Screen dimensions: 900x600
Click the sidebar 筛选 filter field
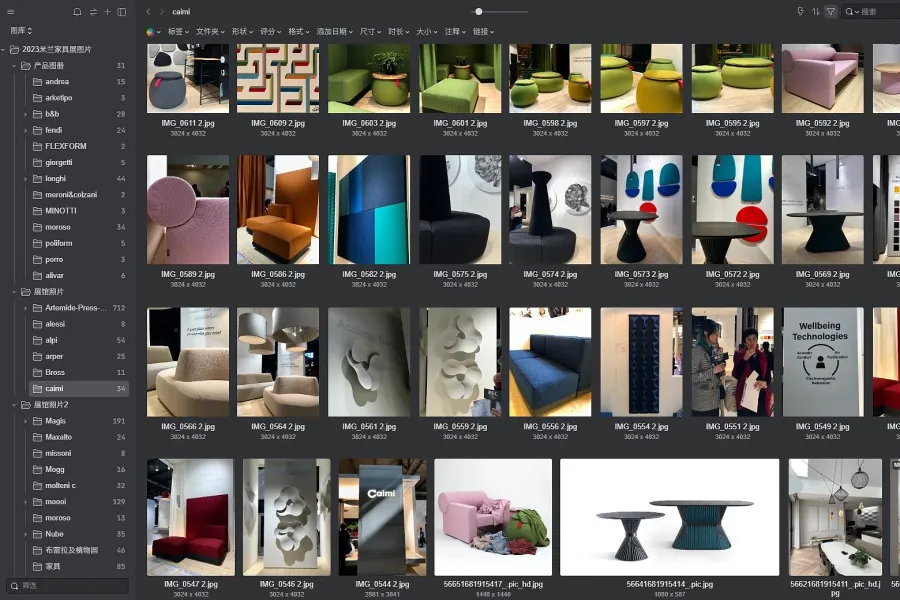click(x=68, y=586)
